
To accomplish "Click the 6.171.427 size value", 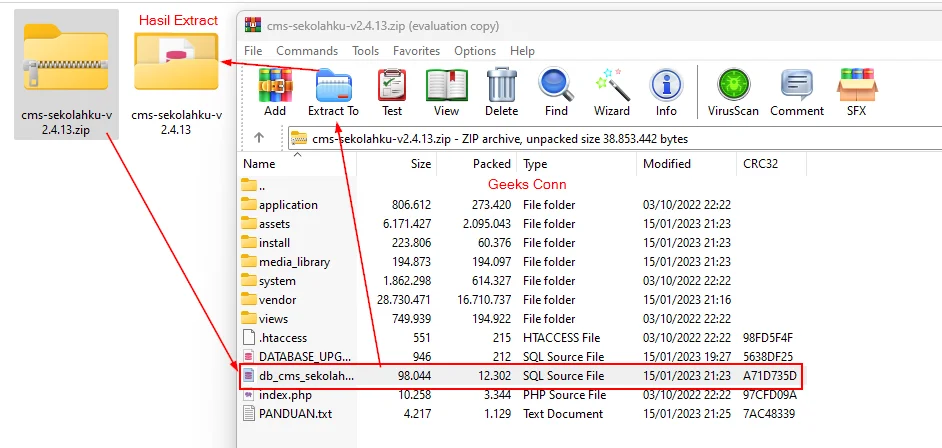I will pos(408,224).
